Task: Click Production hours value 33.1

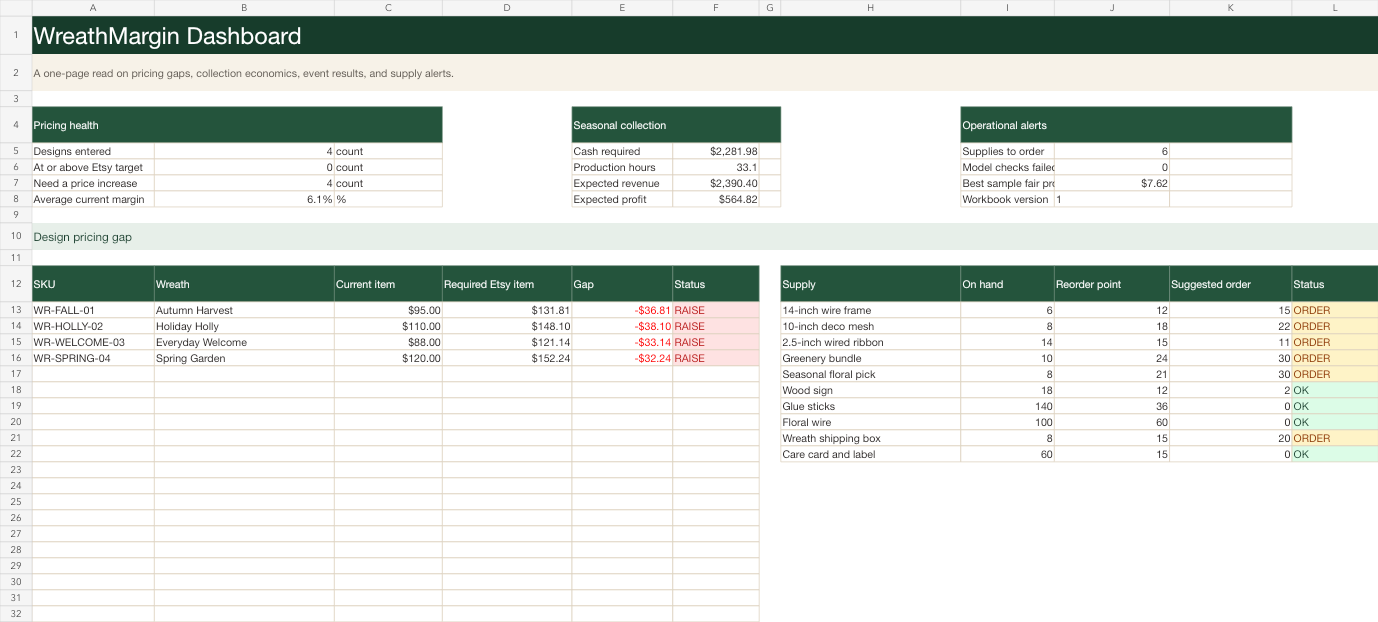Action: [x=715, y=167]
